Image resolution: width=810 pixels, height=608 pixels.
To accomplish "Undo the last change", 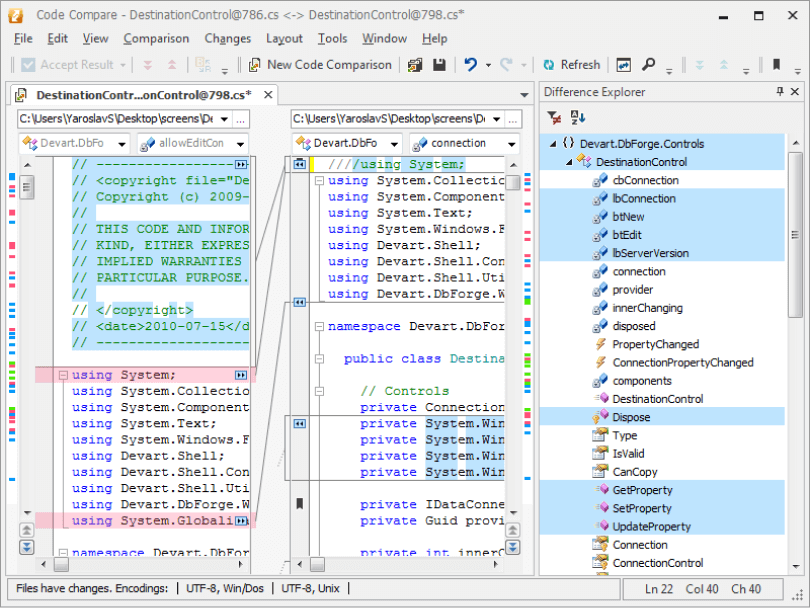I will 470,65.
